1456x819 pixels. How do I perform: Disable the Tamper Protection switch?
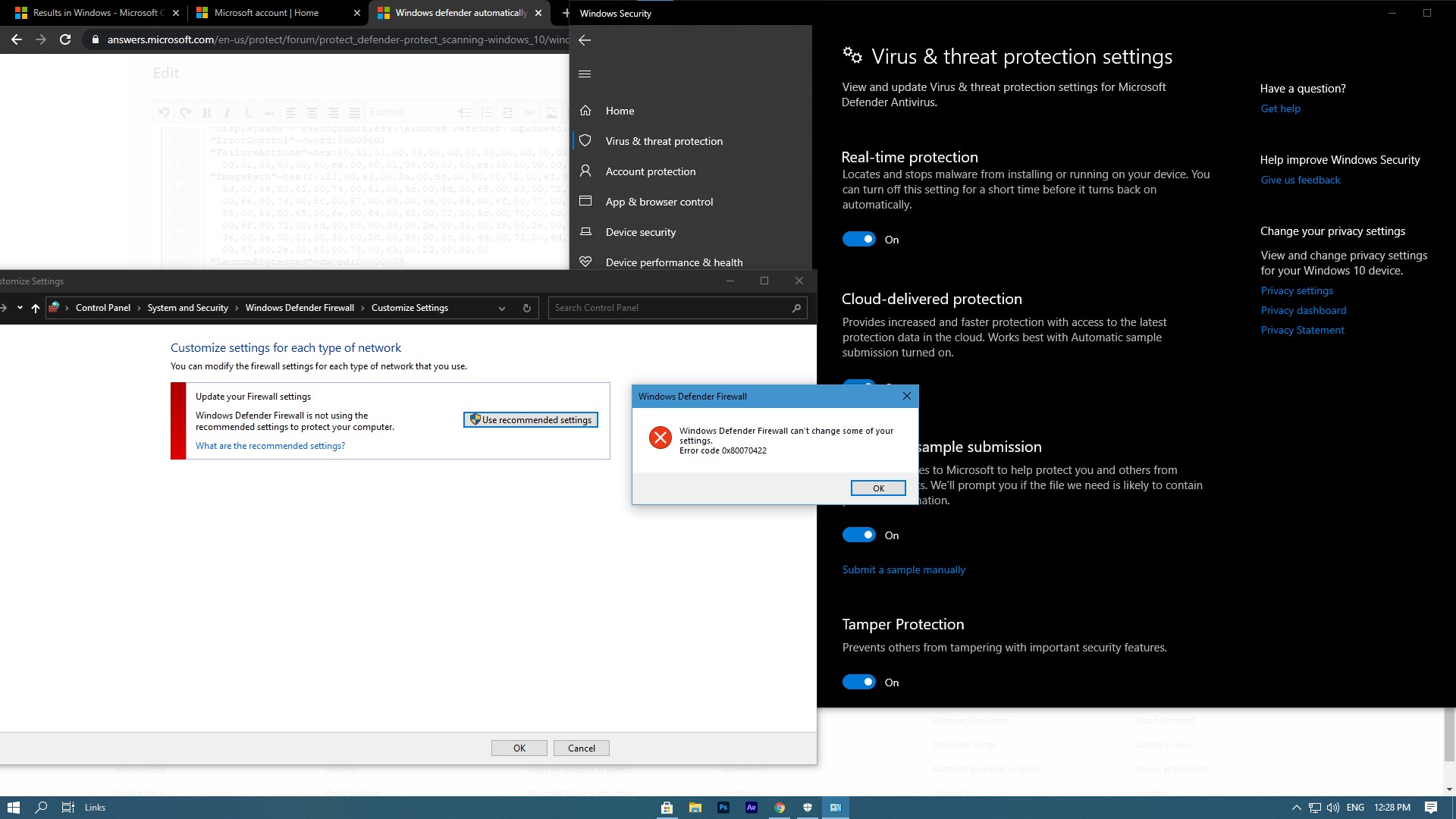coord(859,682)
